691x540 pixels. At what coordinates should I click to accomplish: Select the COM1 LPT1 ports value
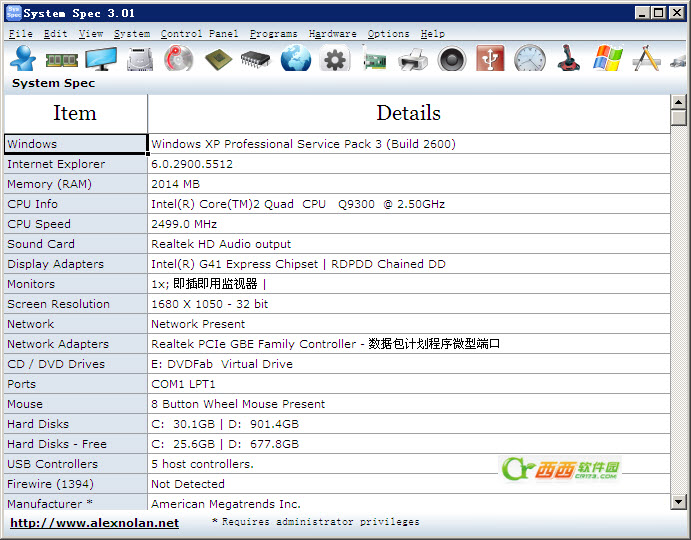[183, 384]
